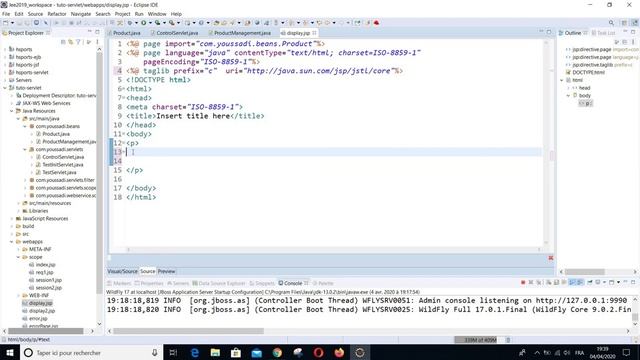Click the New file icon in the toolbar
This screenshot has height=360, width=640.
point(6,23)
